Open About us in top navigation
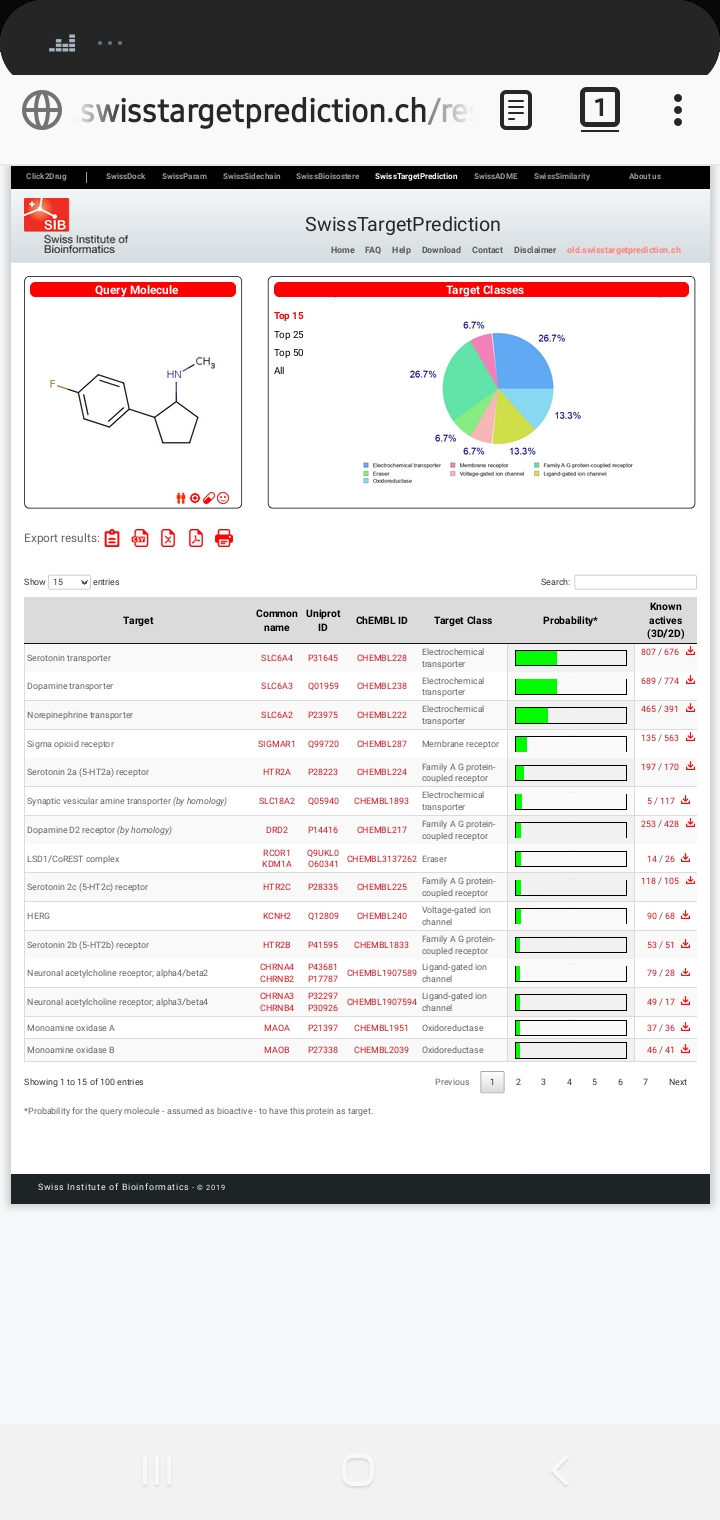 645,176
